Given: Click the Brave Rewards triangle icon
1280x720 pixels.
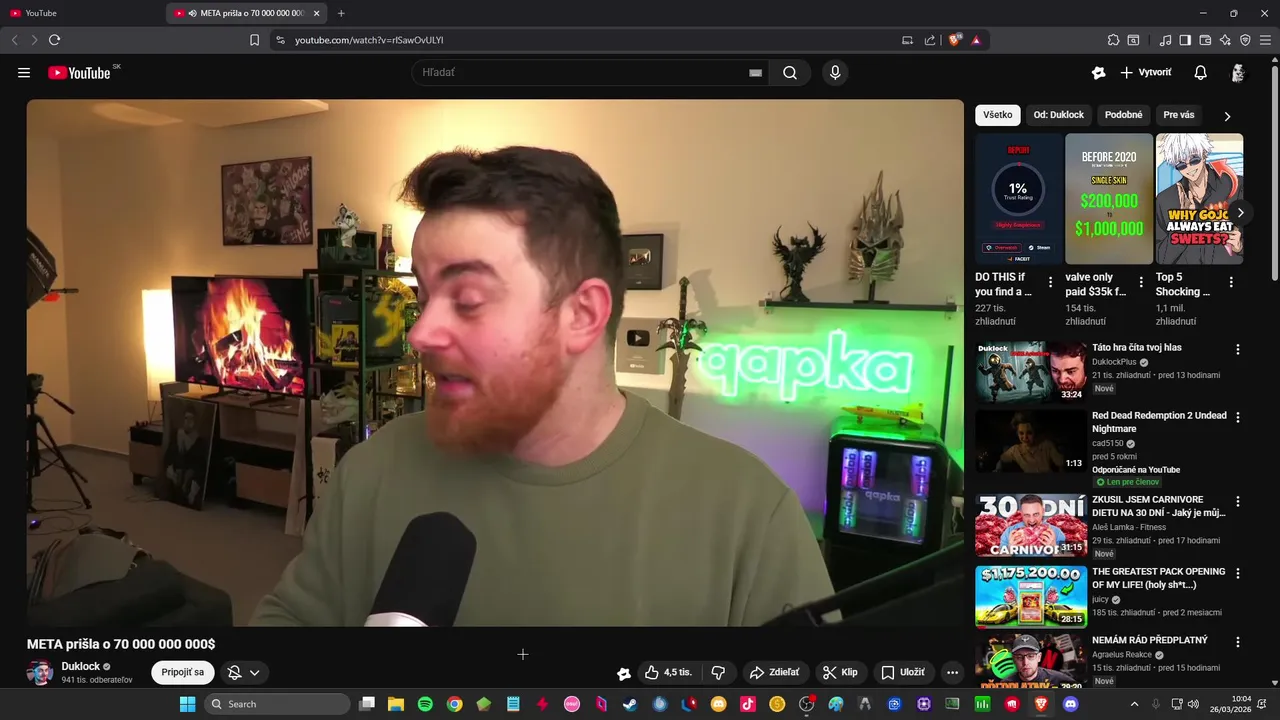Looking at the screenshot, I should [x=976, y=40].
